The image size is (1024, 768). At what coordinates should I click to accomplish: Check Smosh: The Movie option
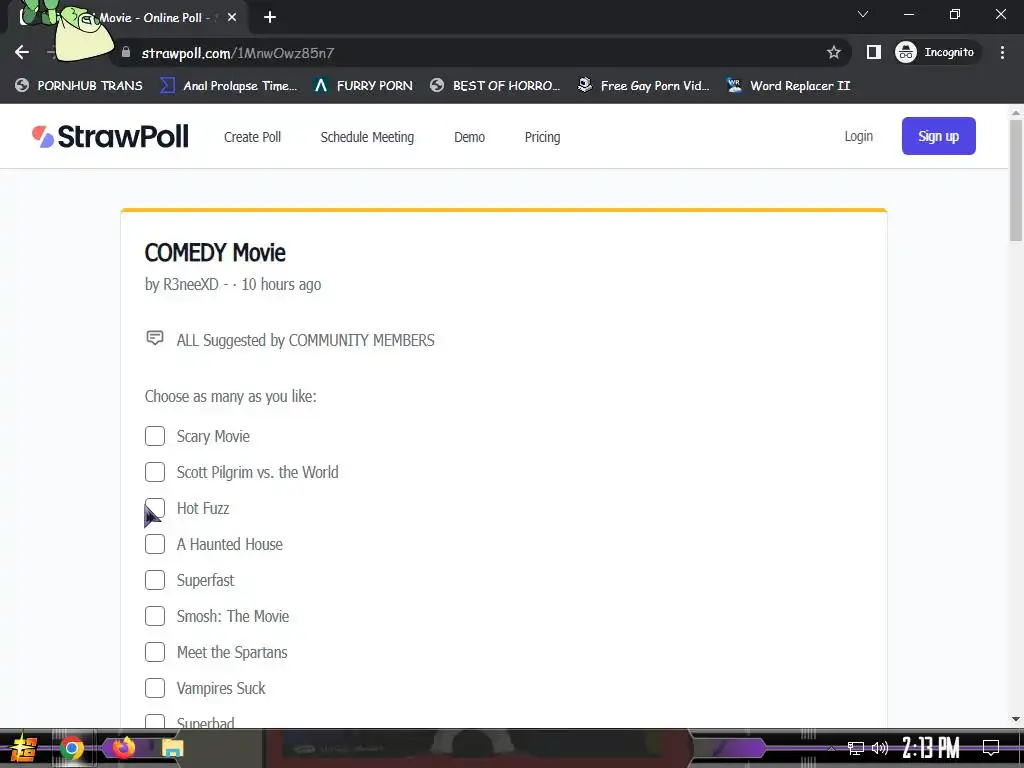(x=155, y=616)
